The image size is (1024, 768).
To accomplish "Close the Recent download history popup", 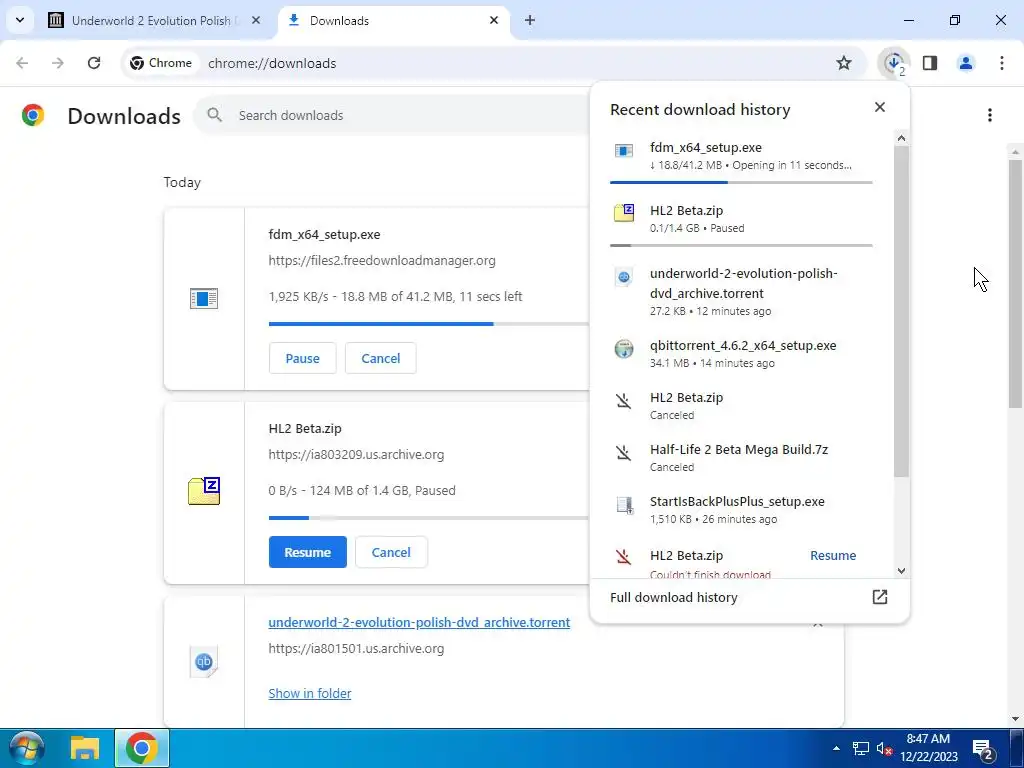I will (x=880, y=107).
